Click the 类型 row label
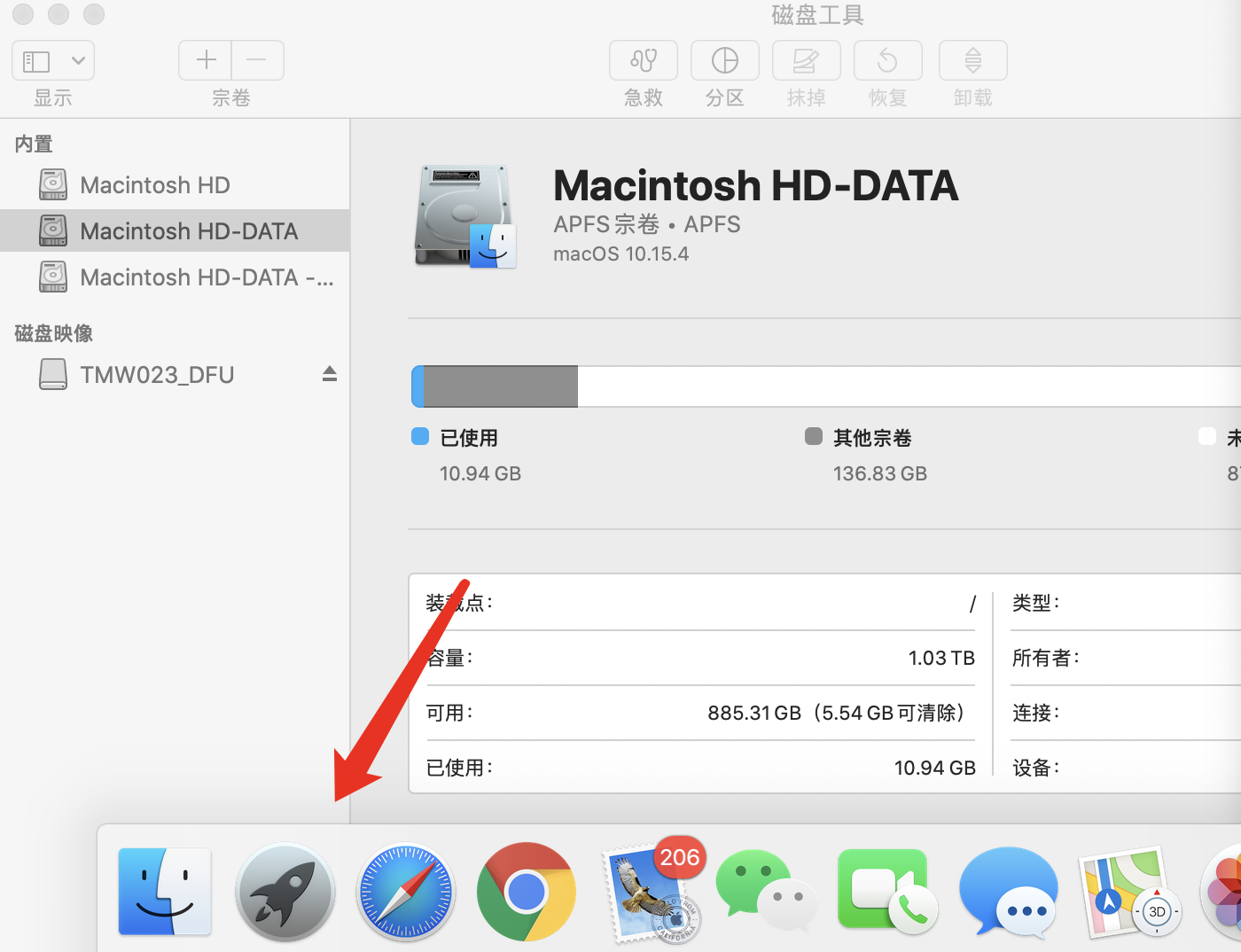 pyautogui.click(x=1035, y=603)
